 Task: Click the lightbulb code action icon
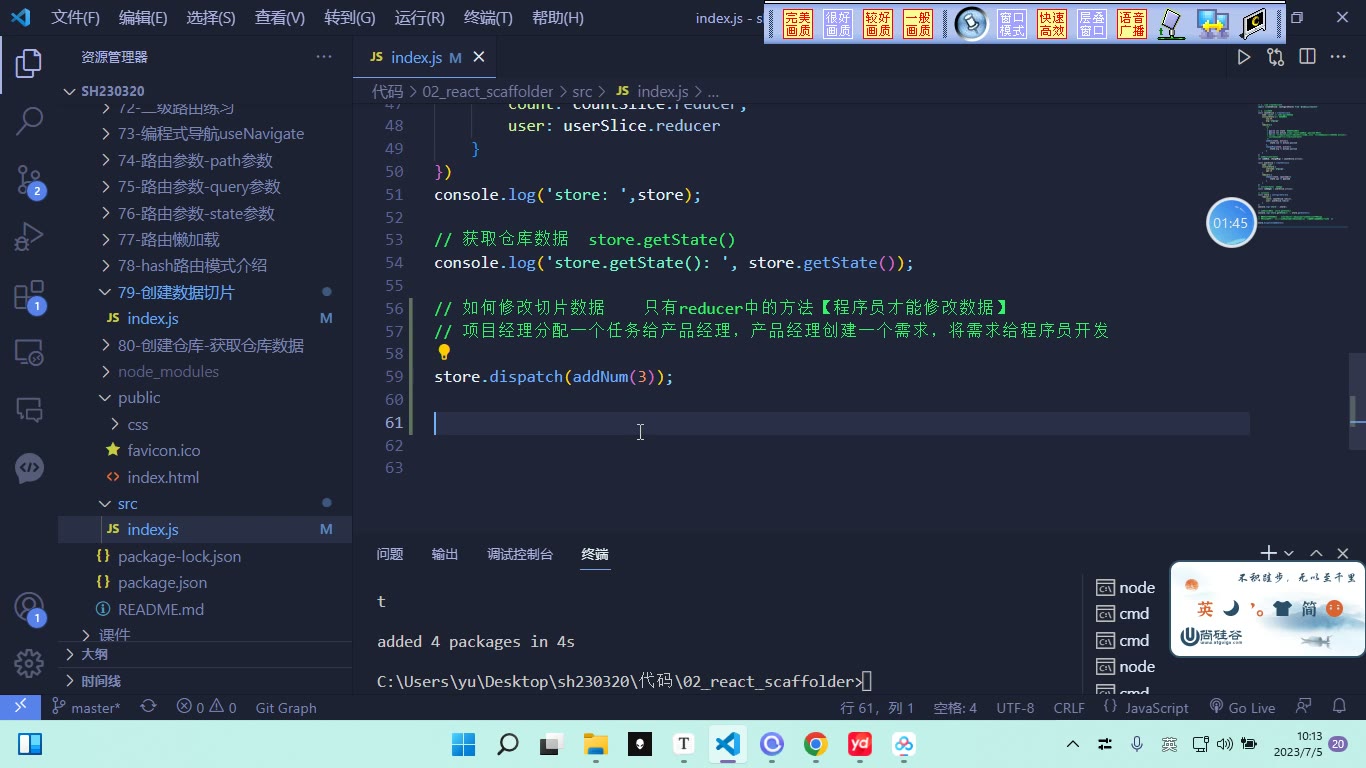[x=444, y=352]
